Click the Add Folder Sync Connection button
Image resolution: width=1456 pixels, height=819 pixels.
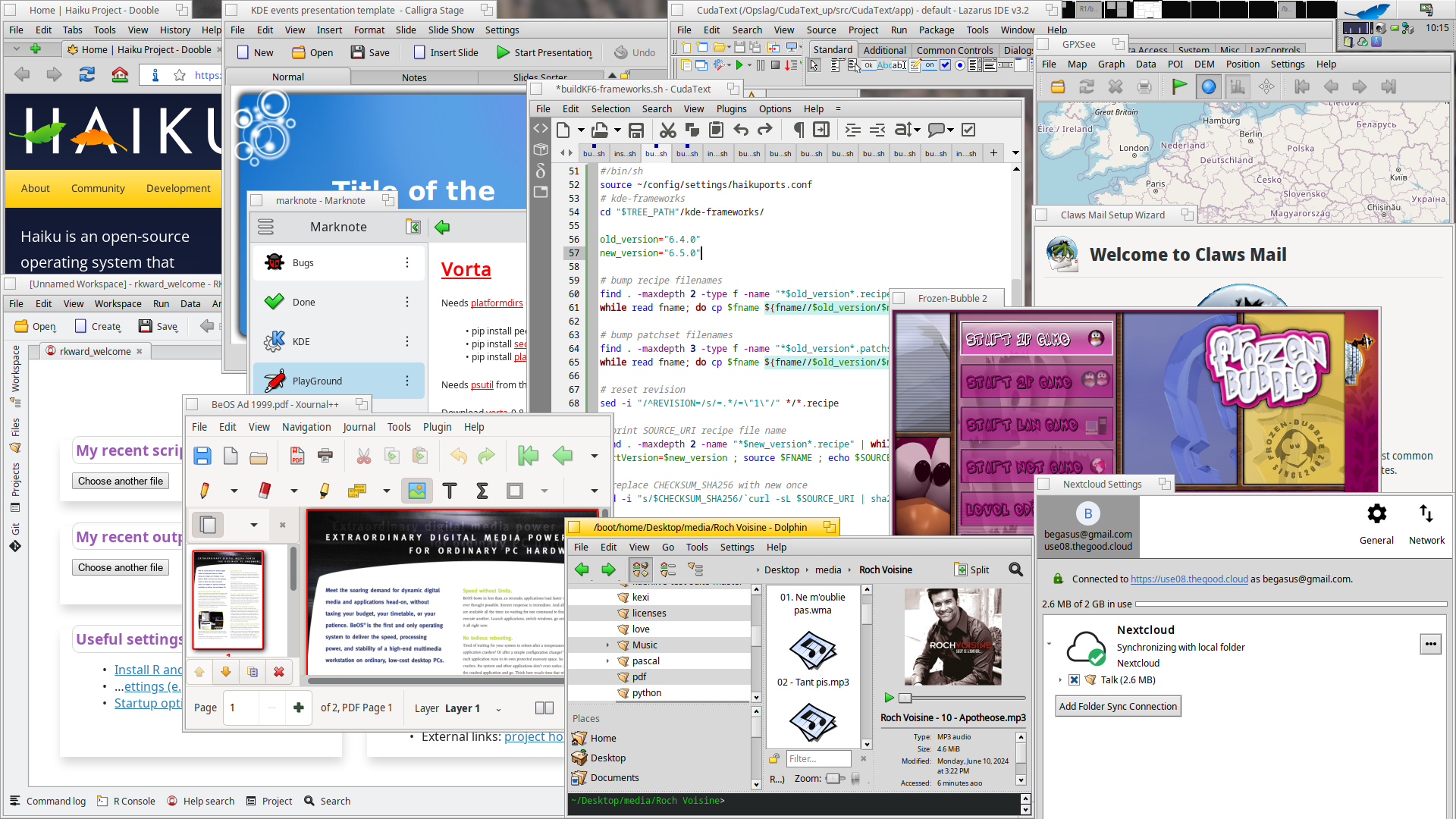(x=1117, y=705)
